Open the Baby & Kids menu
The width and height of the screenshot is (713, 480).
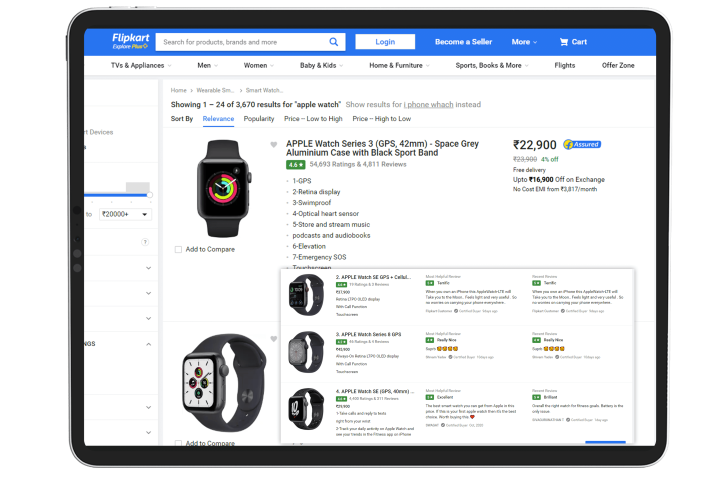(321, 65)
